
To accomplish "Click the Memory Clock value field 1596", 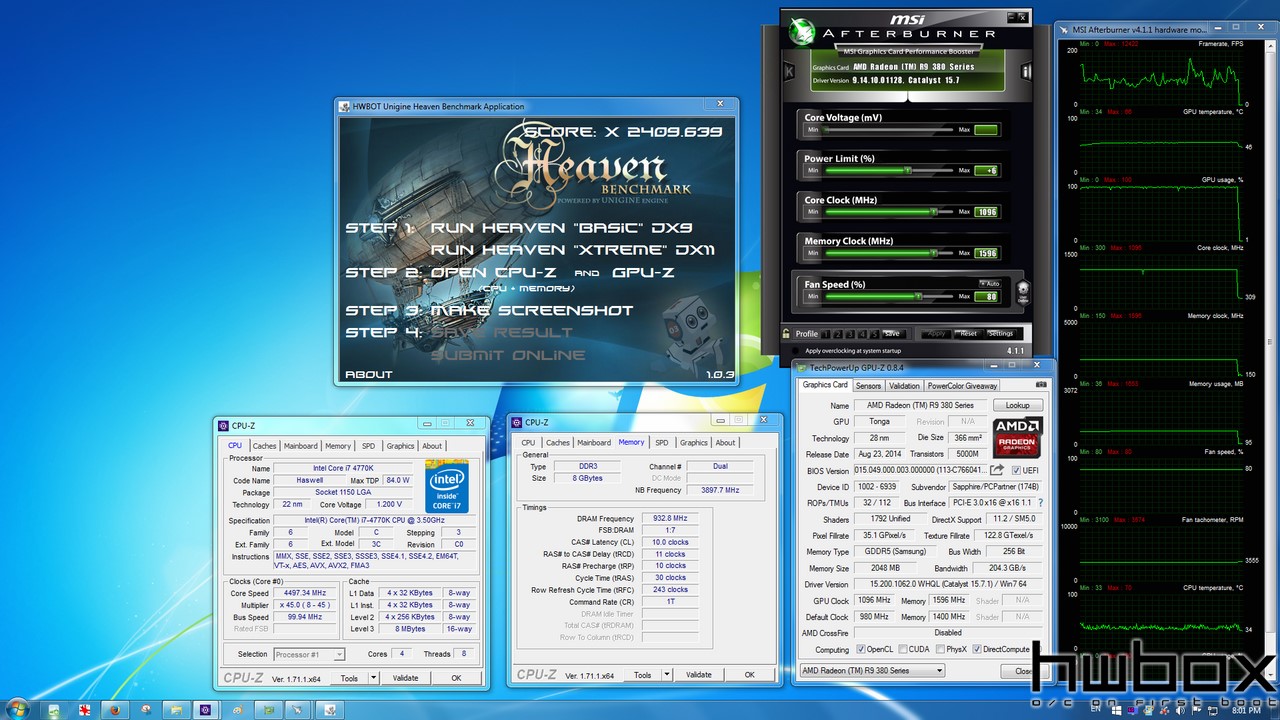I will [x=986, y=253].
